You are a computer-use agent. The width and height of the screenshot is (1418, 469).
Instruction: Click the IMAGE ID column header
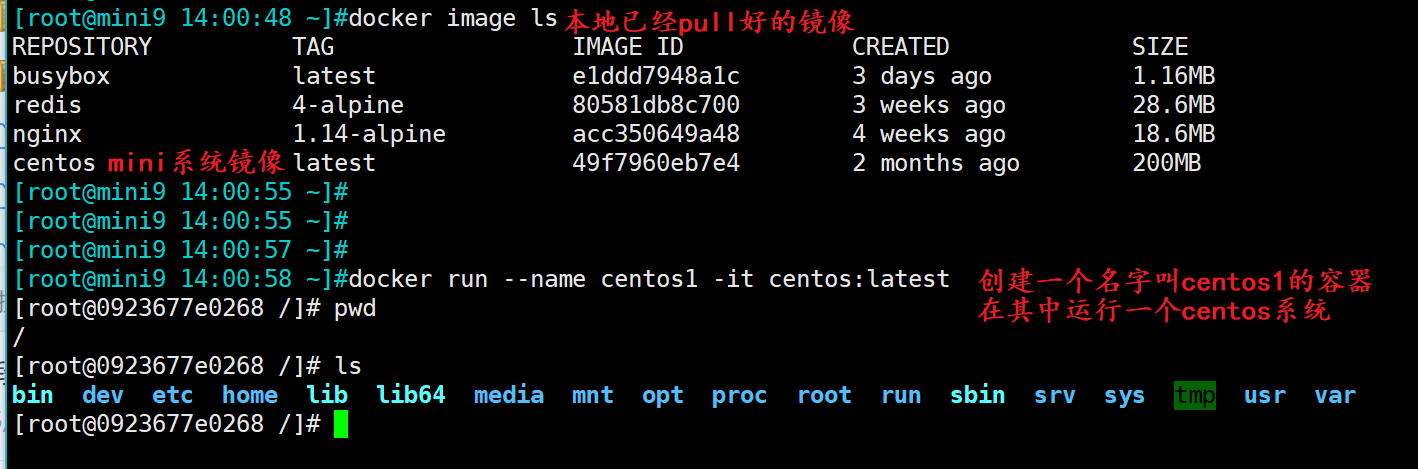click(x=628, y=47)
